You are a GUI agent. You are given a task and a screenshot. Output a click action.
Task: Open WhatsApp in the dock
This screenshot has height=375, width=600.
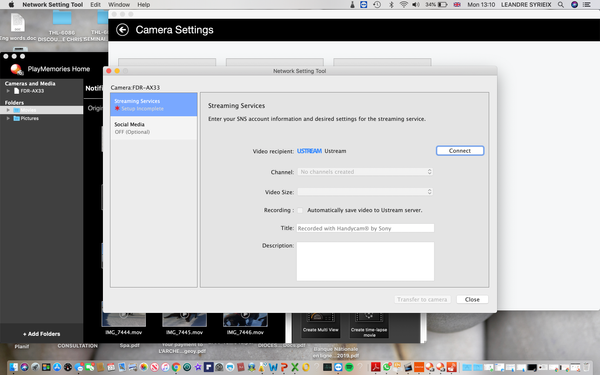tap(386, 367)
